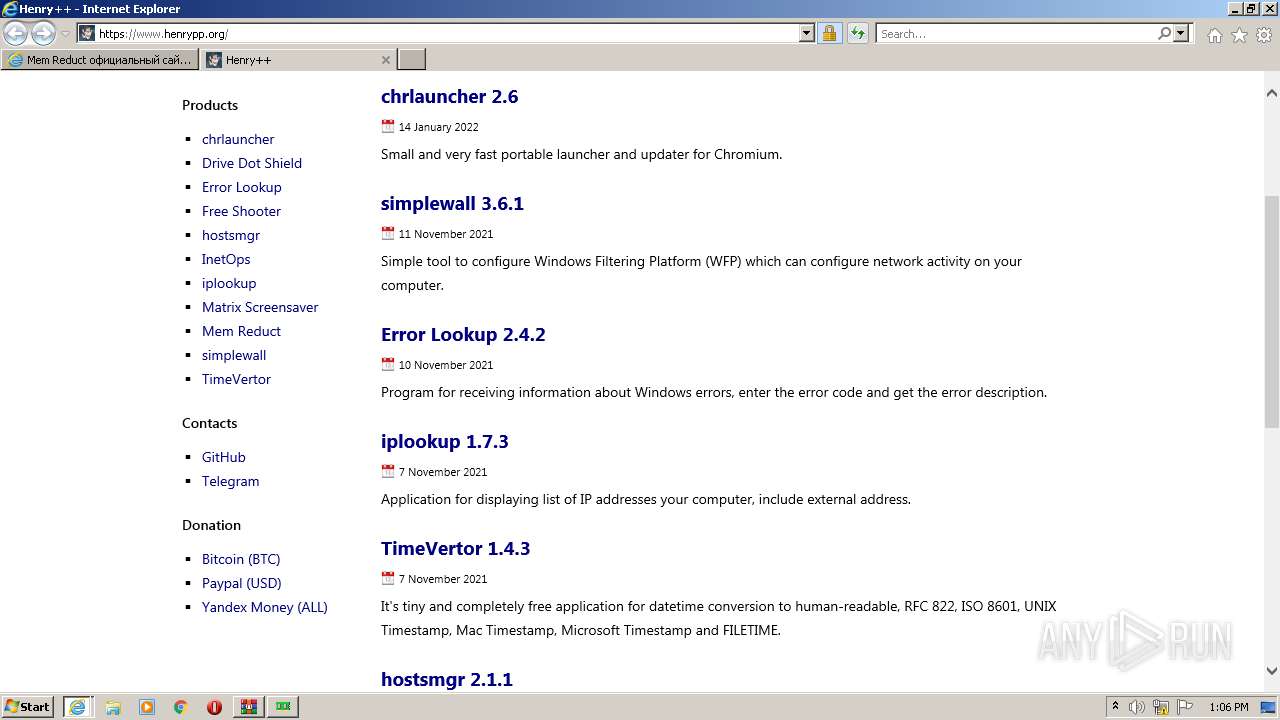Viewport: 1280px width, 720px height.
Task: Open Bitcoin (BTC) donation link
Action: tap(241, 559)
